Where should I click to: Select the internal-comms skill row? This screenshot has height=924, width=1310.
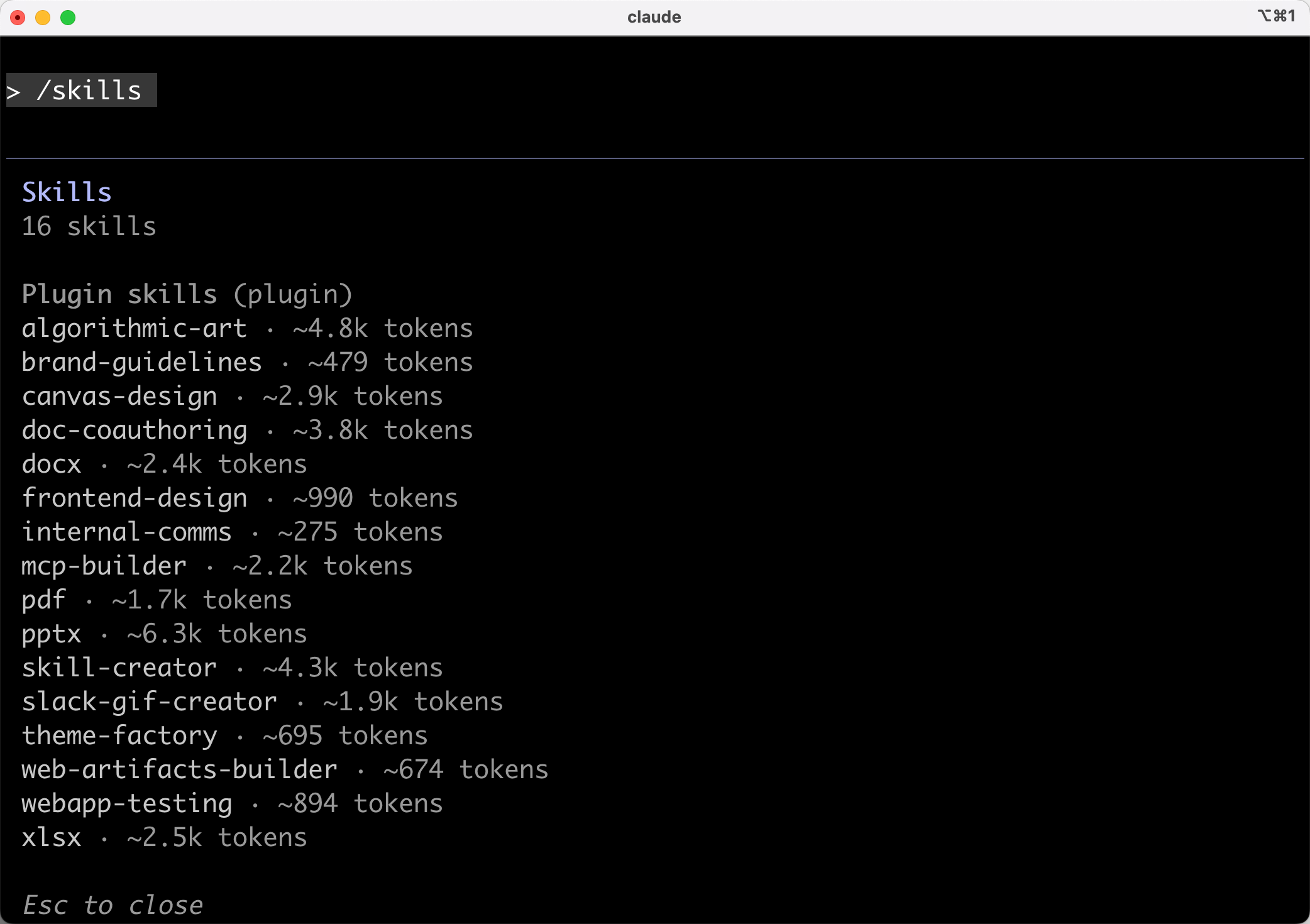click(x=127, y=532)
